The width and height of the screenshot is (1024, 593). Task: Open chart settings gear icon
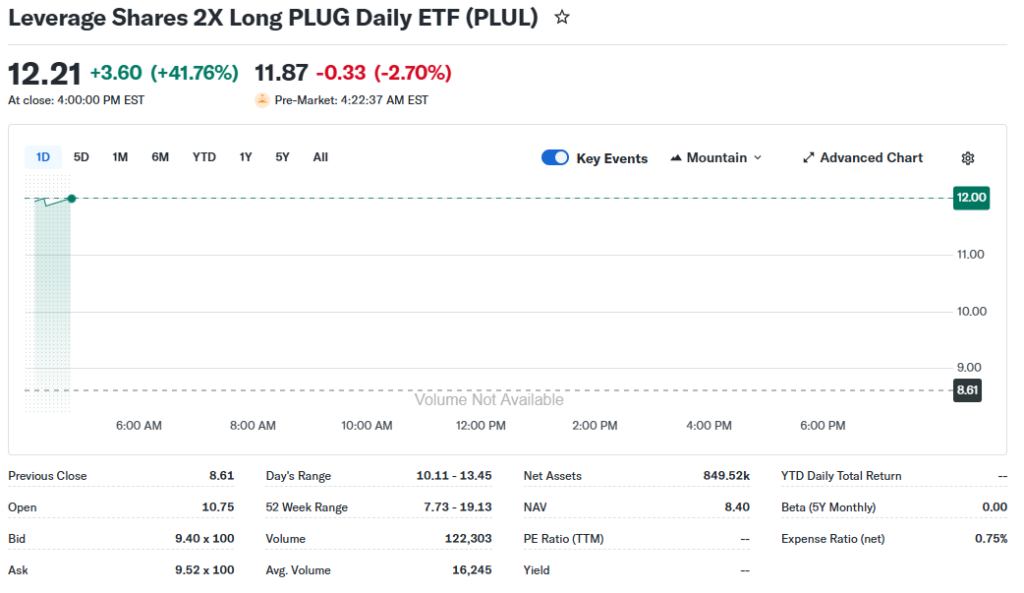point(967,158)
